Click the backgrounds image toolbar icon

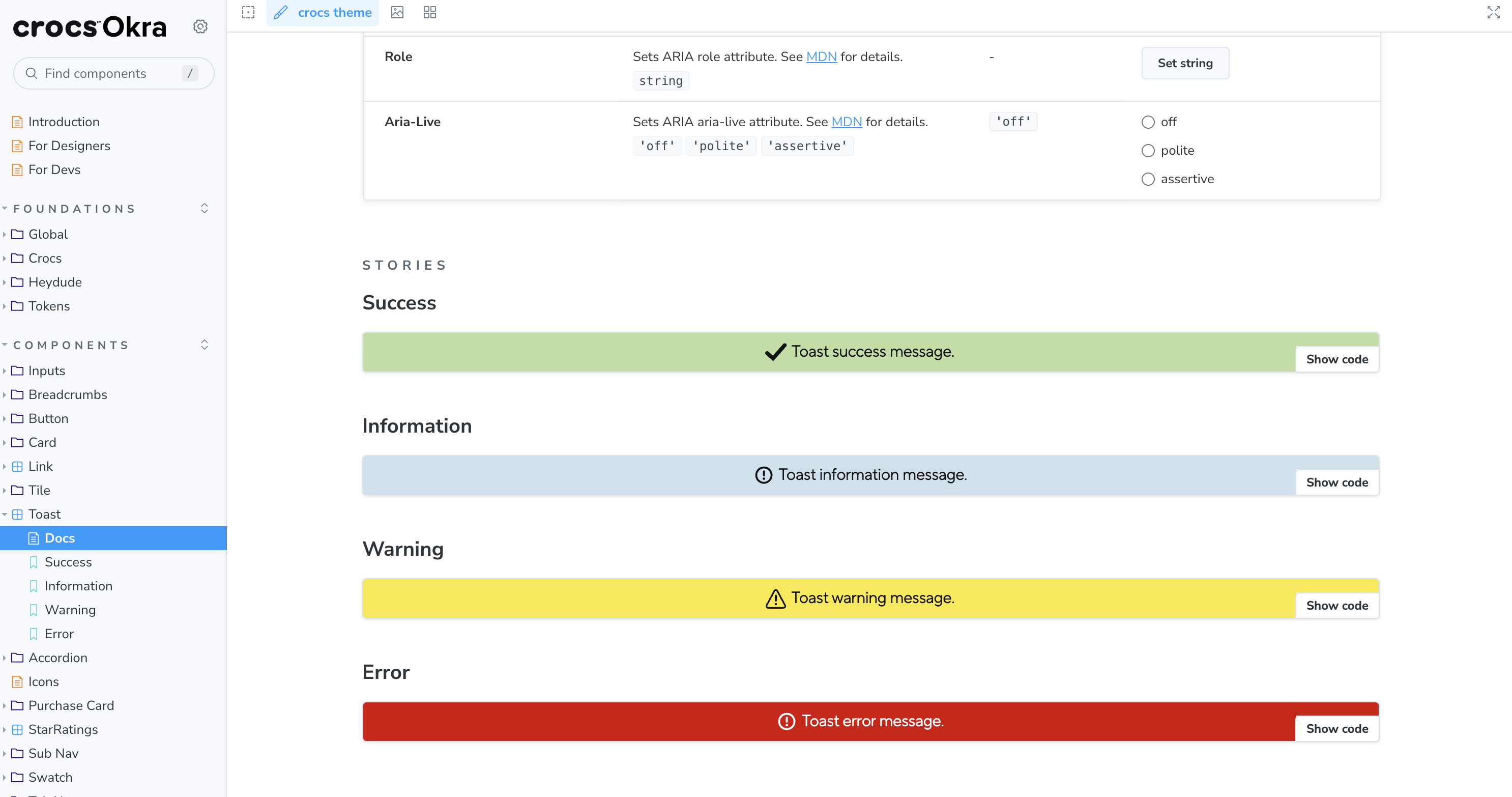point(397,12)
